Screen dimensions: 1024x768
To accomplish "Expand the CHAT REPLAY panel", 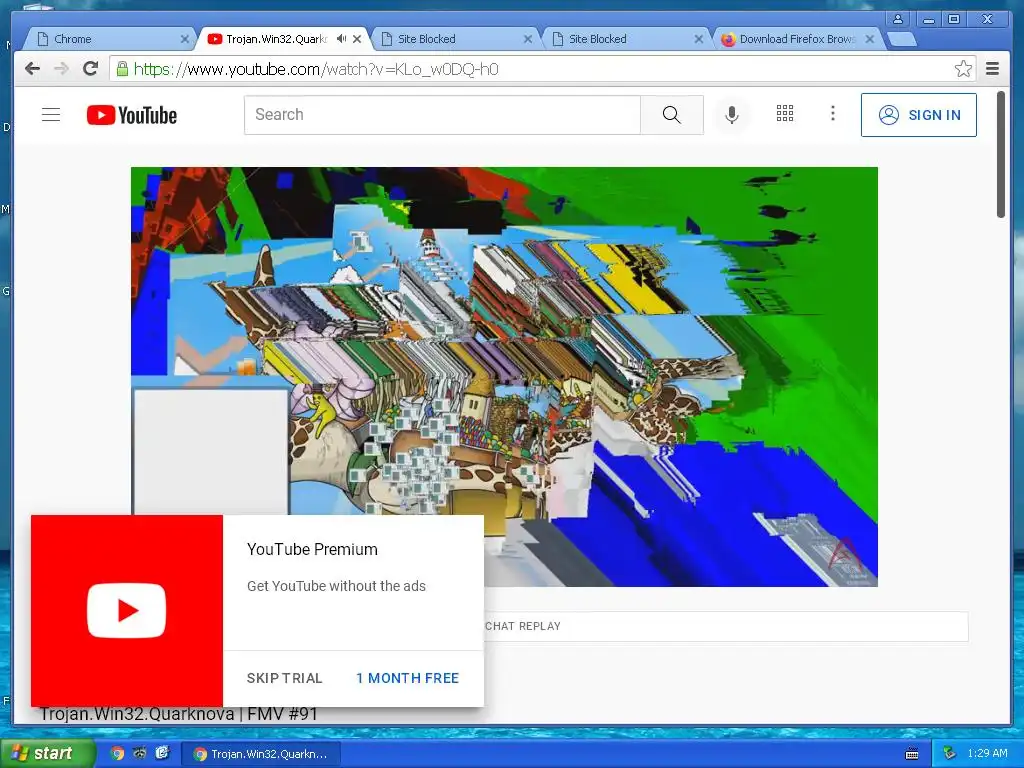I will click(x=725, y=626).
